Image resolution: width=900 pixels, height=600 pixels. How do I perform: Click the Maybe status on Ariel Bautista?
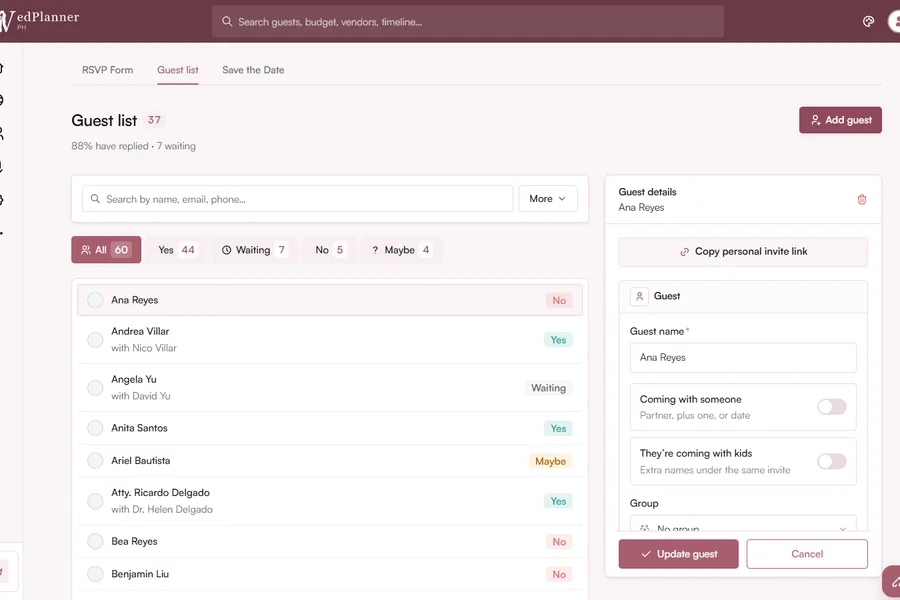550,461
